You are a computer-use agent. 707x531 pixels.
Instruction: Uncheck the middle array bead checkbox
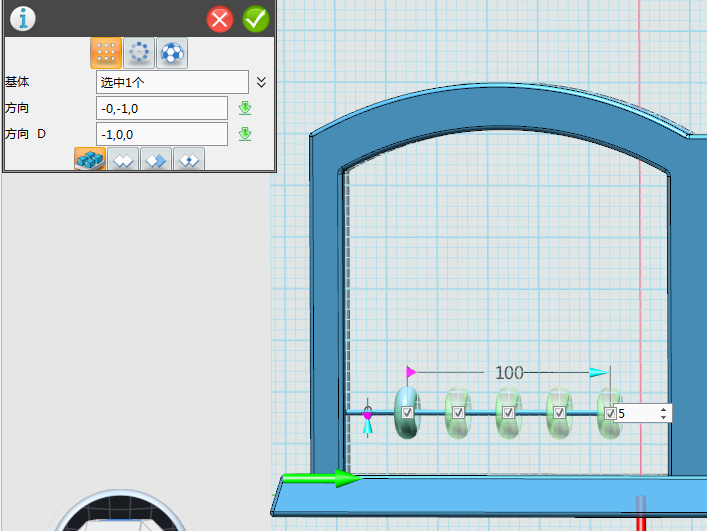tap(508, 412)
